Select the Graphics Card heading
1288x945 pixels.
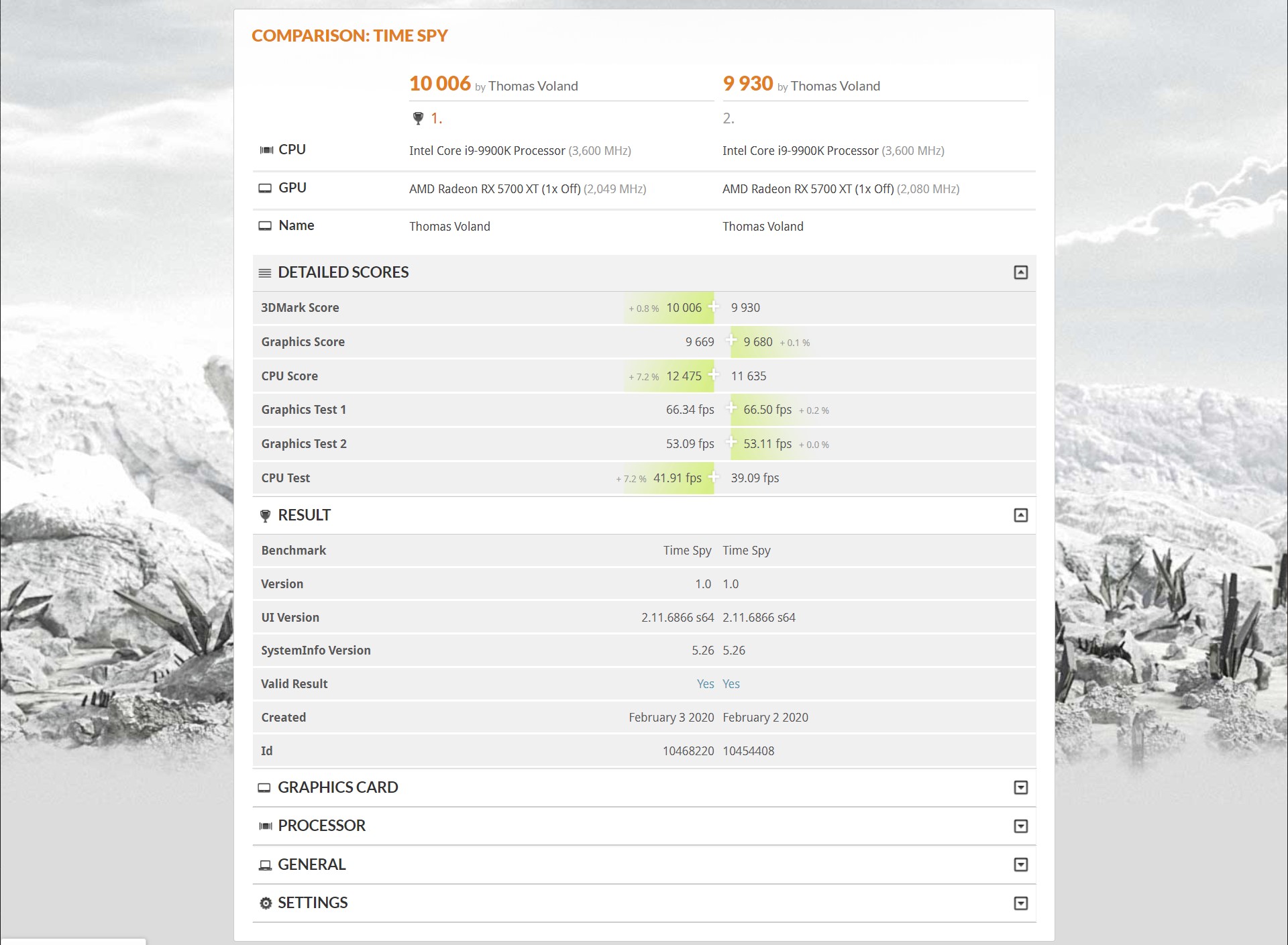click(x=338, y=787)
